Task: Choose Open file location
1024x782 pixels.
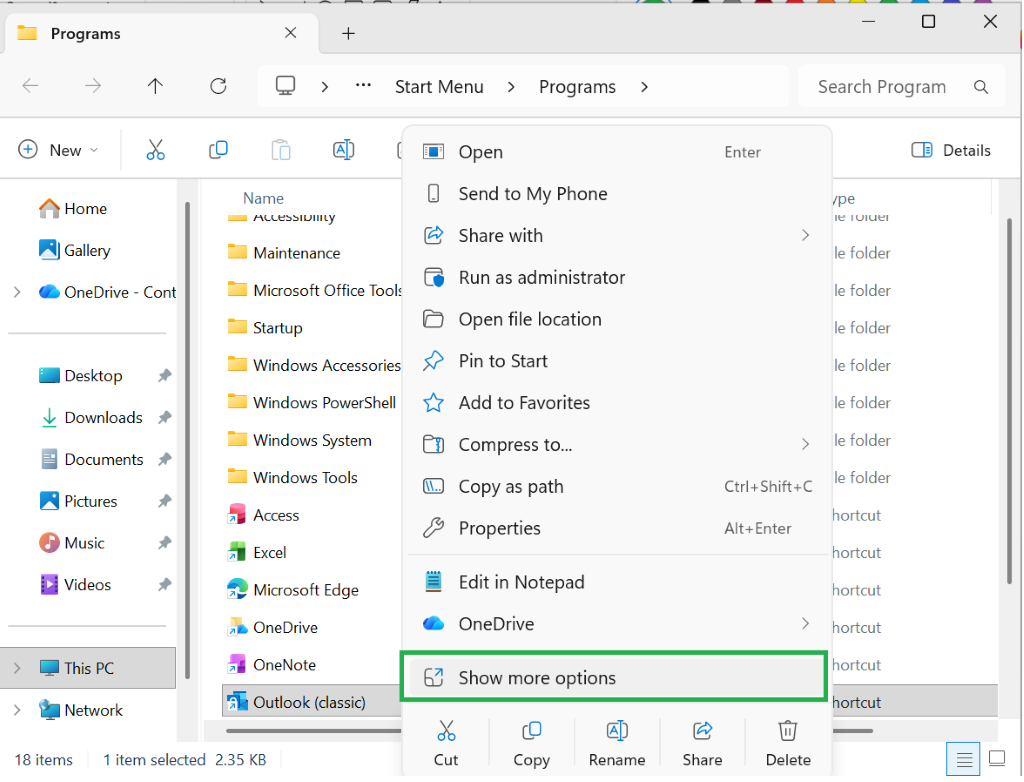Action: click(616, 319)
